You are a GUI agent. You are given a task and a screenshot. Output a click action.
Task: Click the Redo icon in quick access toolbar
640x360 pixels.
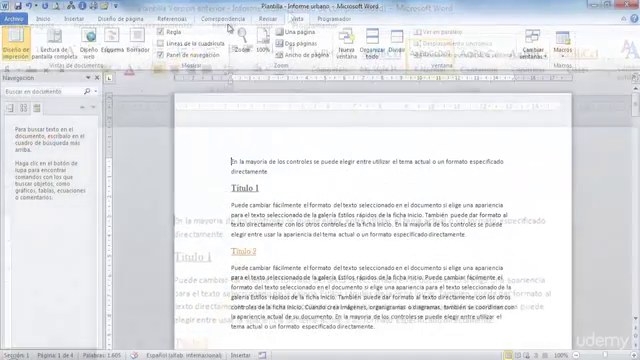click(x=45, y=6)
